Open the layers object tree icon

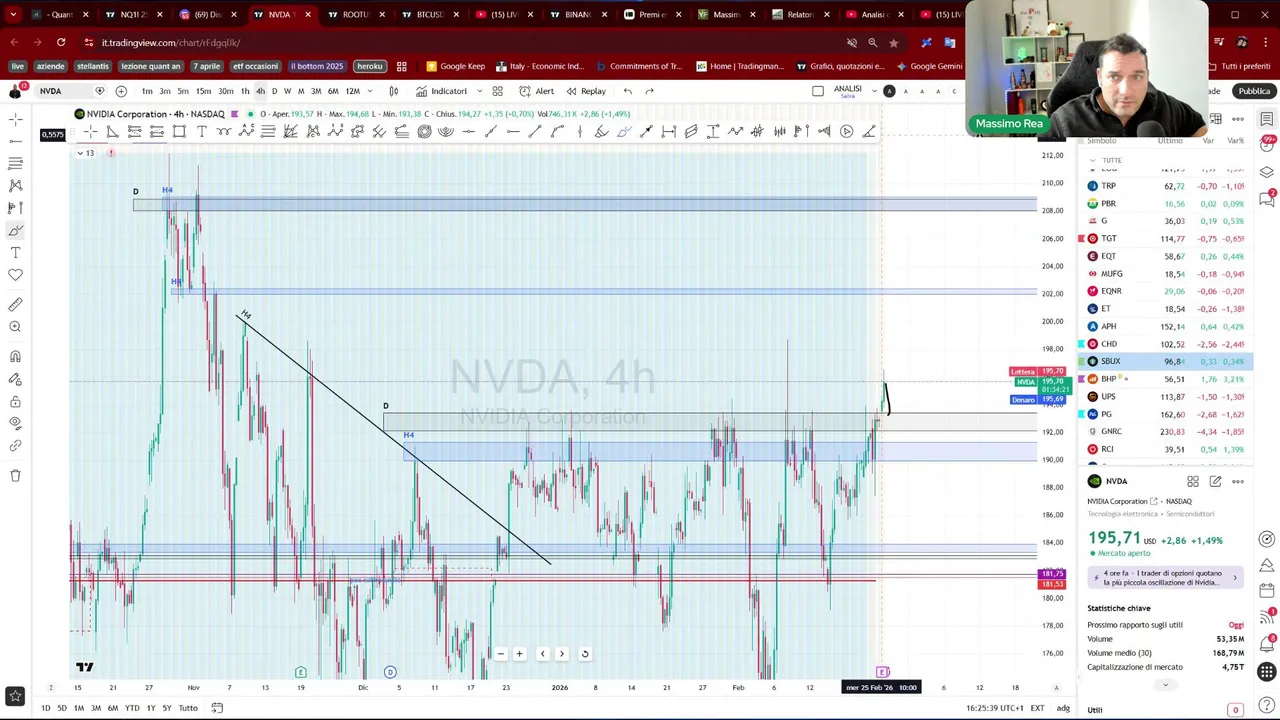(1267, 171)
